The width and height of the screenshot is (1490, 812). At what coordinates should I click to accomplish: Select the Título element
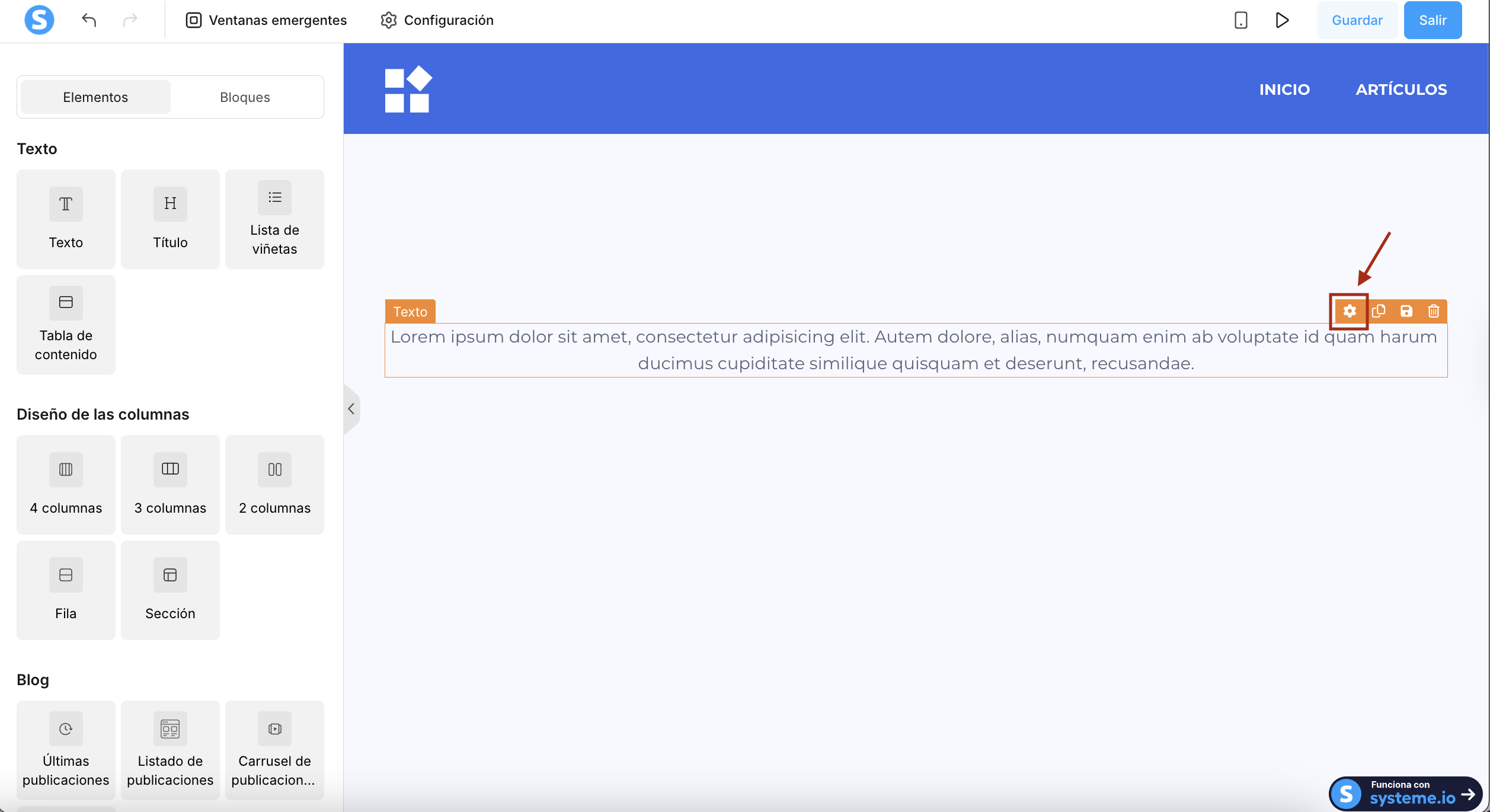170,219
